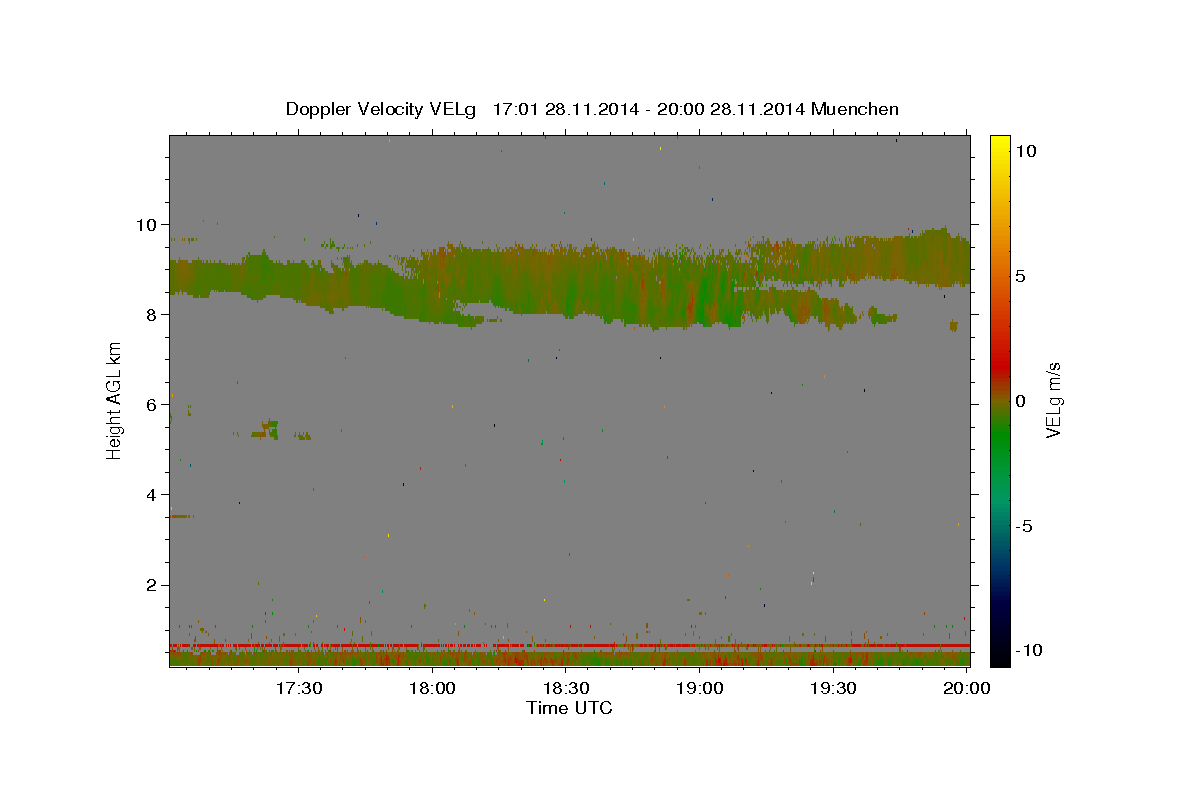Click the yellow top of the colorbar
The height and width of the screenshot is (800, 1200).
pos(999,145)
